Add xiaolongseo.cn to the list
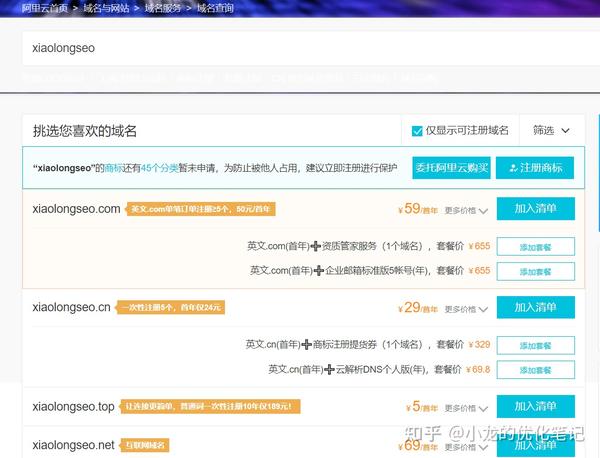Image resolution: width=600 pixels, height=458 pixels. pos(536,307)
